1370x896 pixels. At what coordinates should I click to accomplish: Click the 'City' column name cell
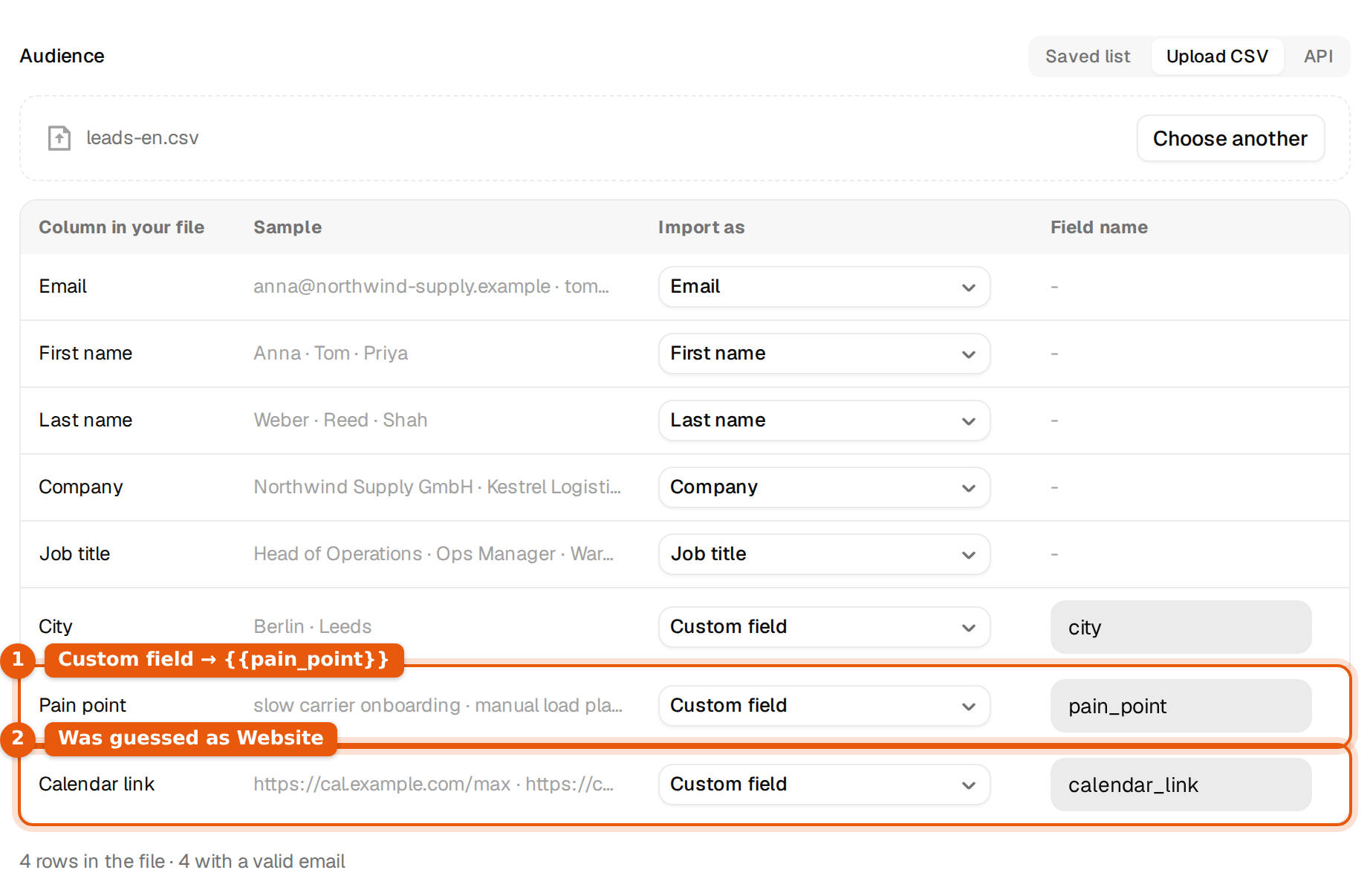[x=56, y=627]
